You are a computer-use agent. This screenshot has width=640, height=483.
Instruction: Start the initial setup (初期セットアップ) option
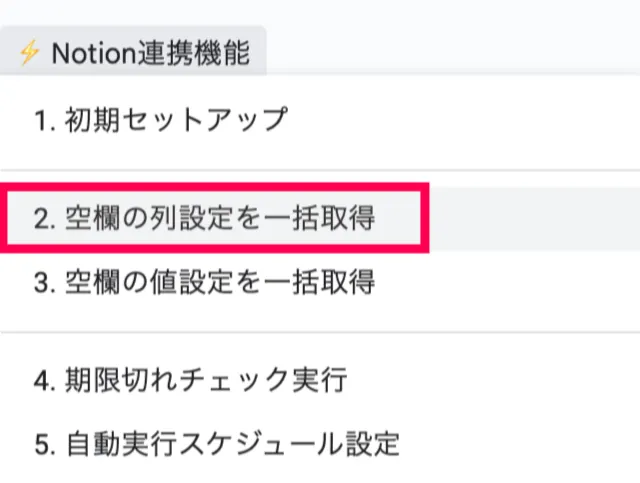coord(175,121)
